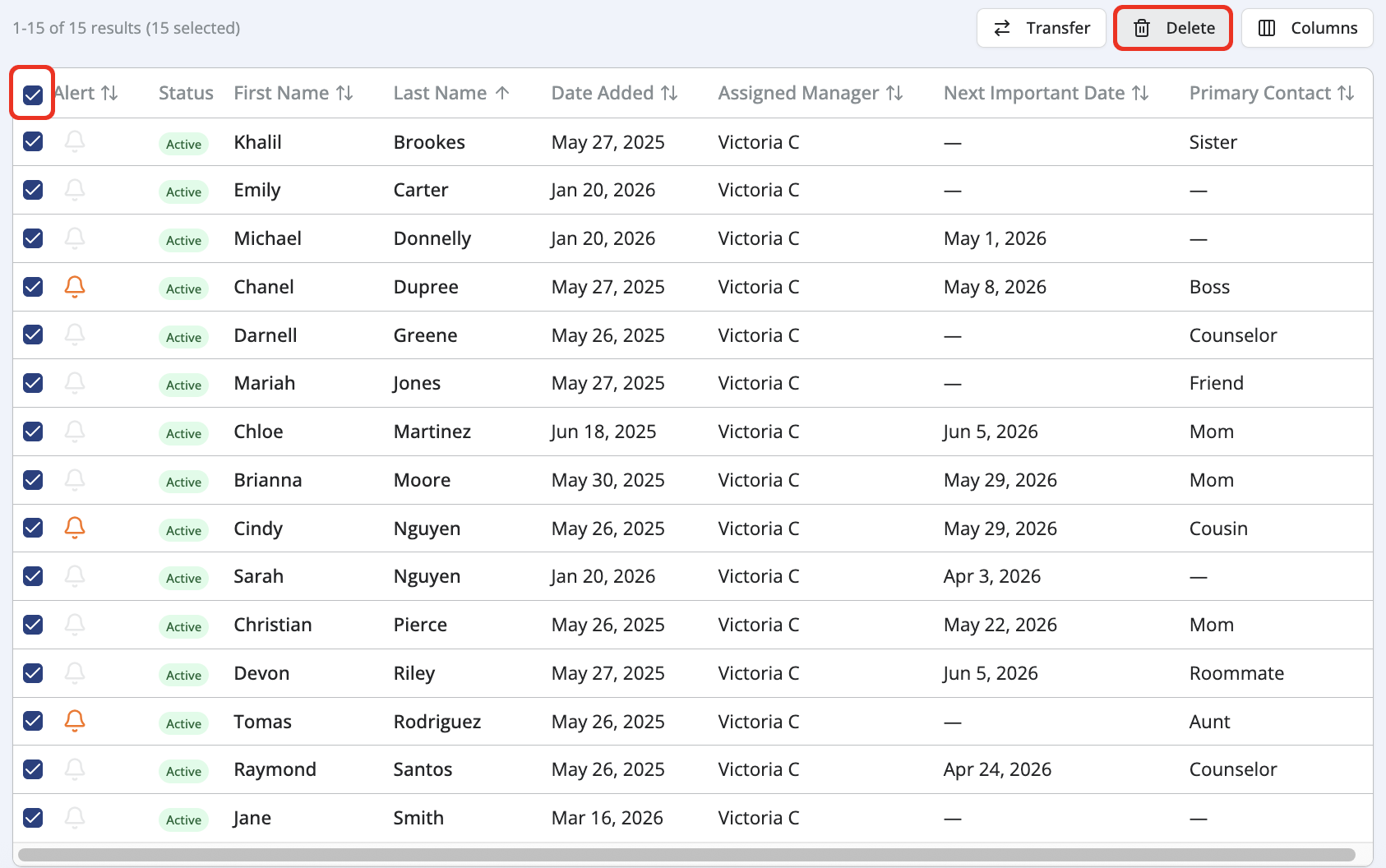Uncheck the select-all checkbox in the header
The width and height of the screenshot is (1386, 868).
(32, 93)
